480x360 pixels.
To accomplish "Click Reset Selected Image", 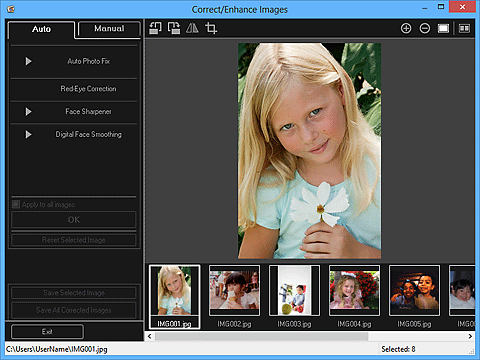I will tap(74, 240).
